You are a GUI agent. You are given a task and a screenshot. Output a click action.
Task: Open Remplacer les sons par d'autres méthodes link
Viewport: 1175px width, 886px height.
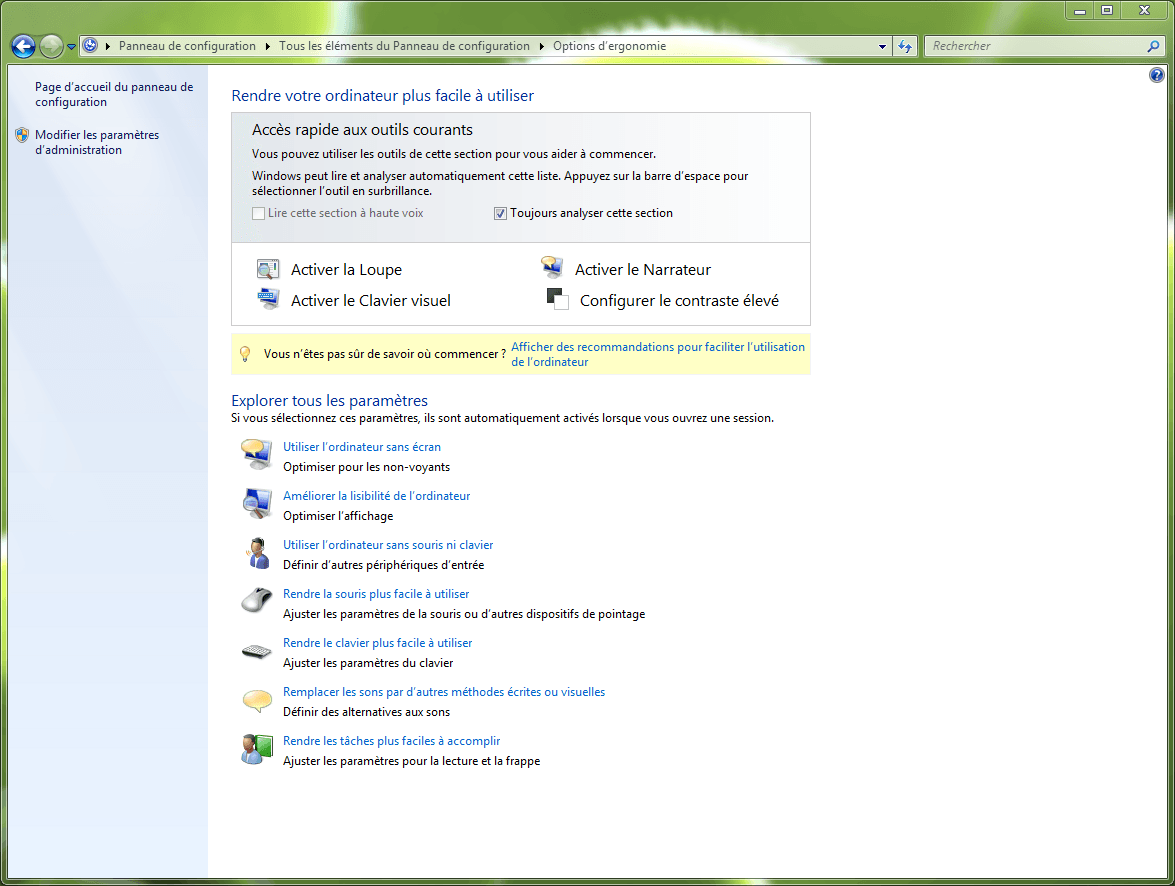coord(444,692)
